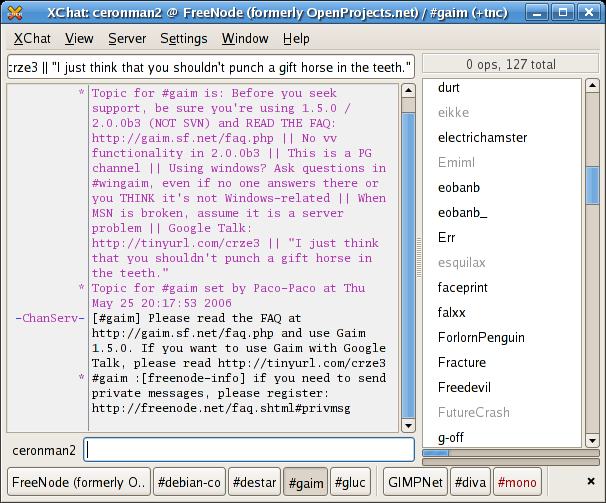The width and height of the screenshot is (606, 503).
Task: Click the ceronman2 nickname button
Action: 44,450
